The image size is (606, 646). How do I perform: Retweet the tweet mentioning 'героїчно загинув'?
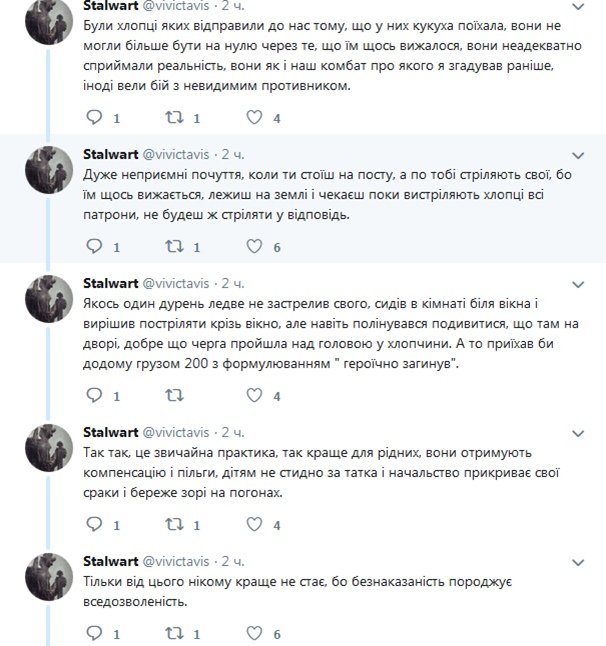[x=174, y=396]
